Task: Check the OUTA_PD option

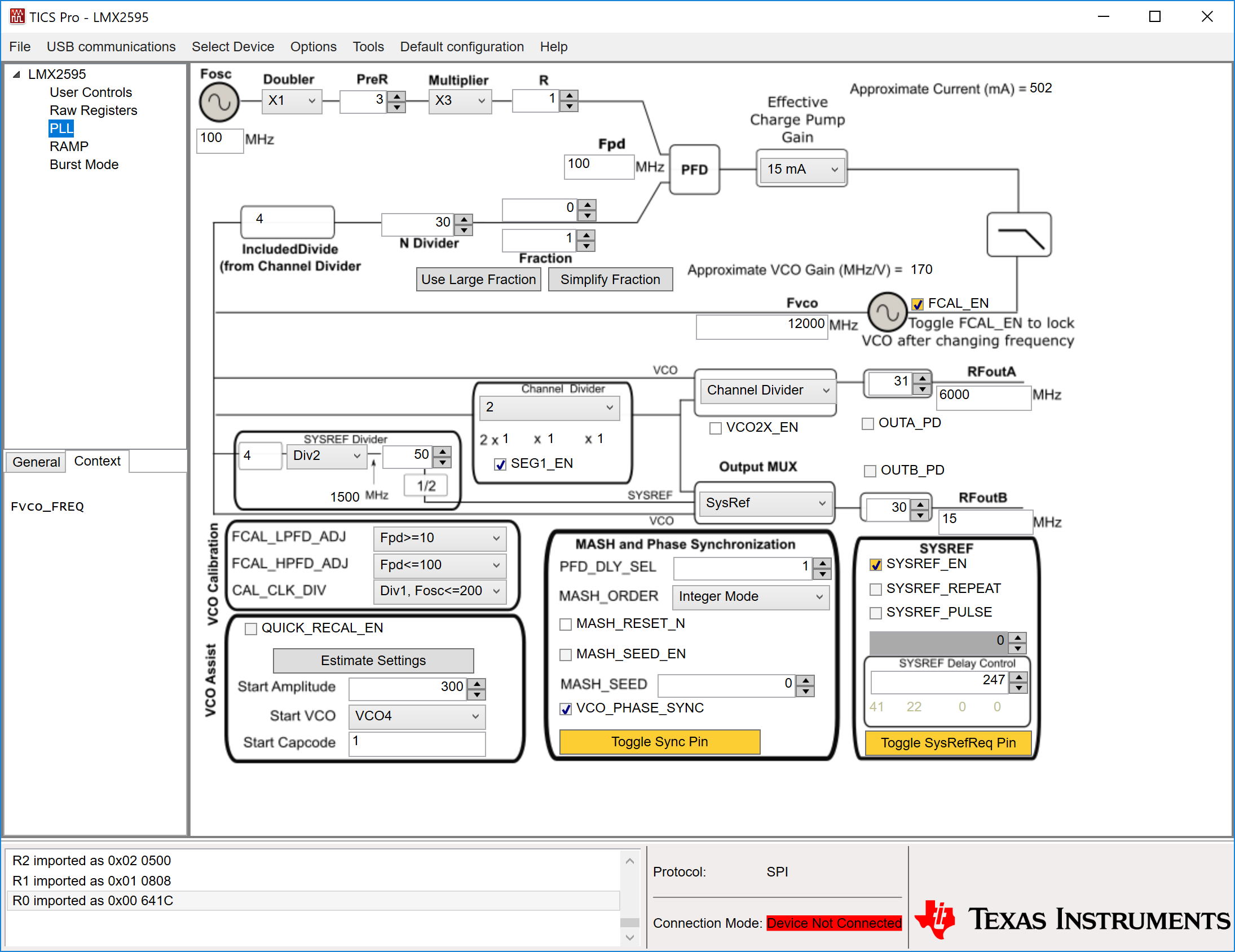Action: [867, 423]
